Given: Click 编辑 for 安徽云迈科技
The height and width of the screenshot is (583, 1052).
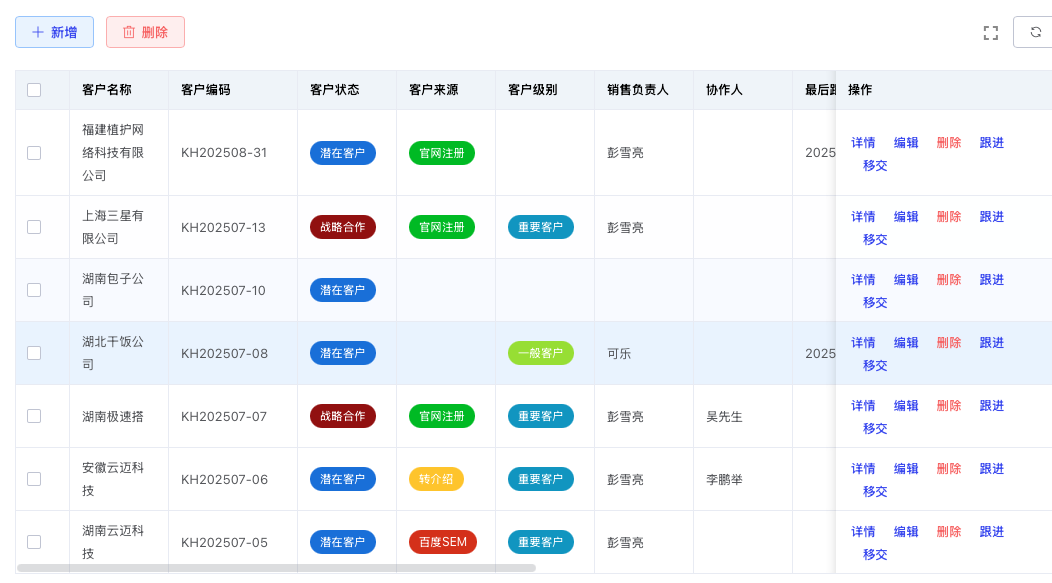Looking at the screenshot, I should [x=906, y=468].
